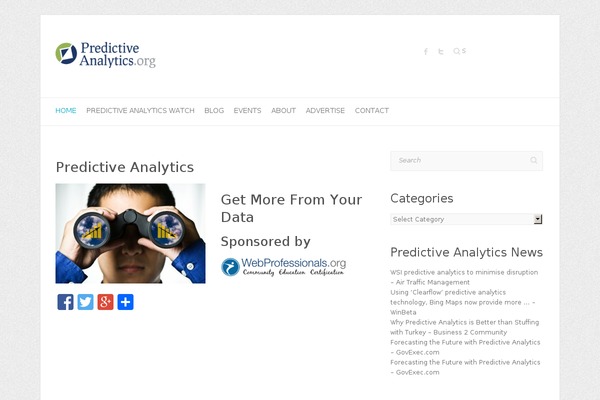Open Predictive Analytics Watch menu item
This screenshot has width=600, height=400.
click(140, 111)
